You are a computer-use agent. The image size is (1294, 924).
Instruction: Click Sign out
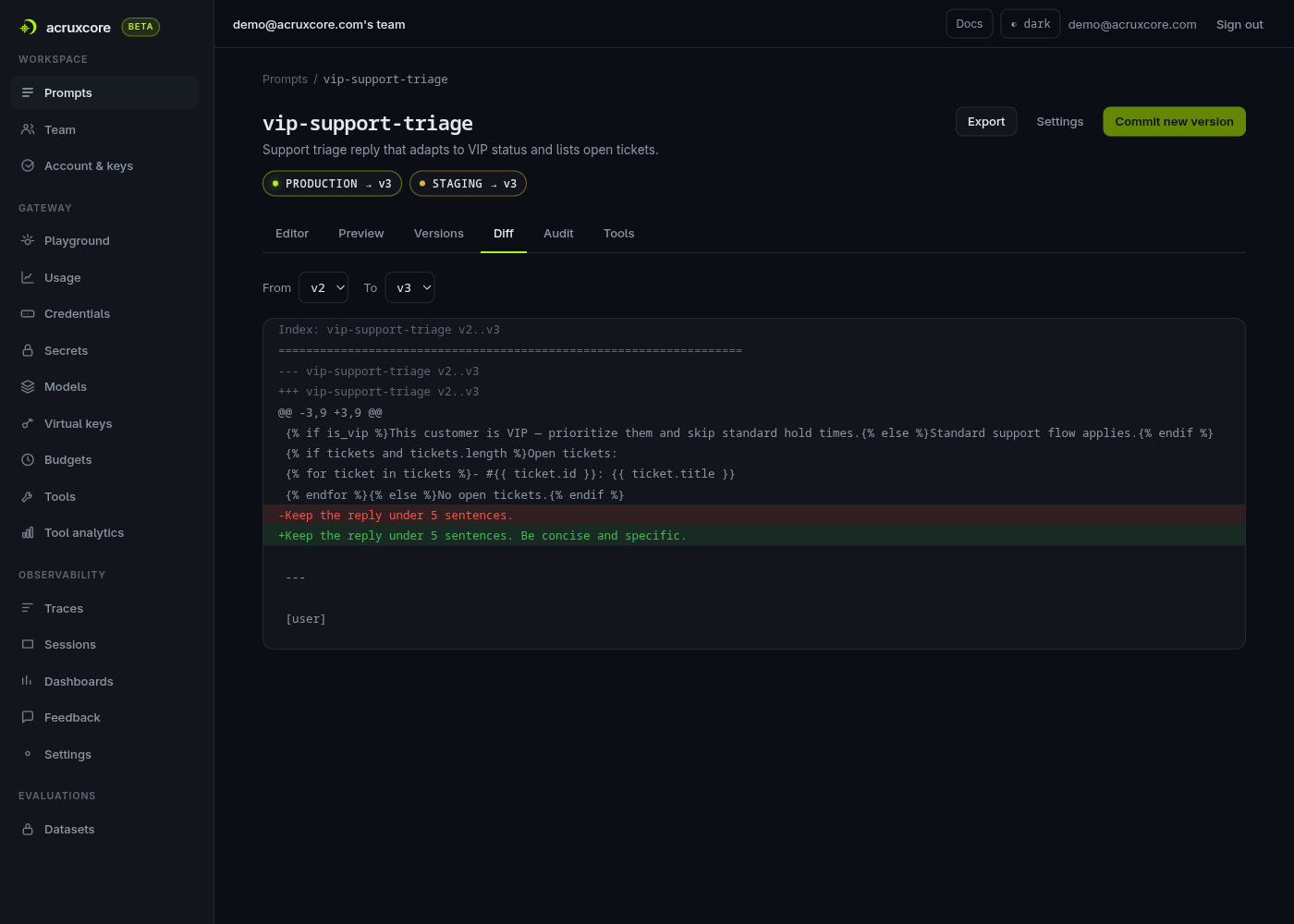(1239, 24)
